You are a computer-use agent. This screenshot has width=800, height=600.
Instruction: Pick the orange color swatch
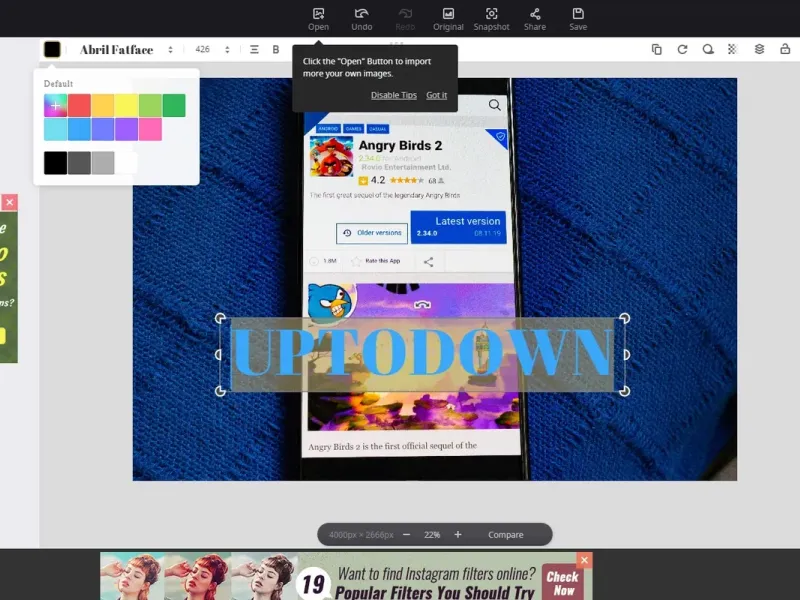point(103,106)
